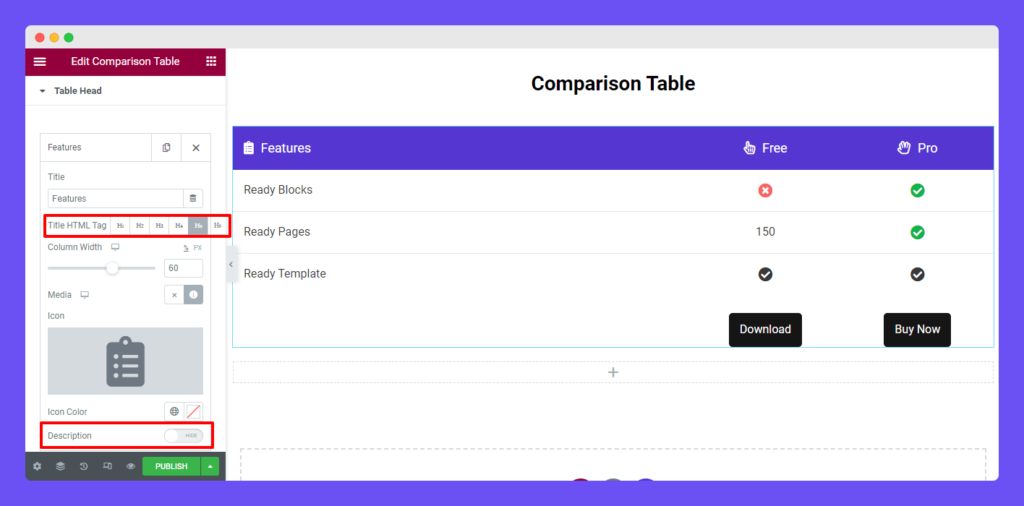This screenshot has height=506, width=1024.
Task: Remove the Features head item
Action: point(196,148)
